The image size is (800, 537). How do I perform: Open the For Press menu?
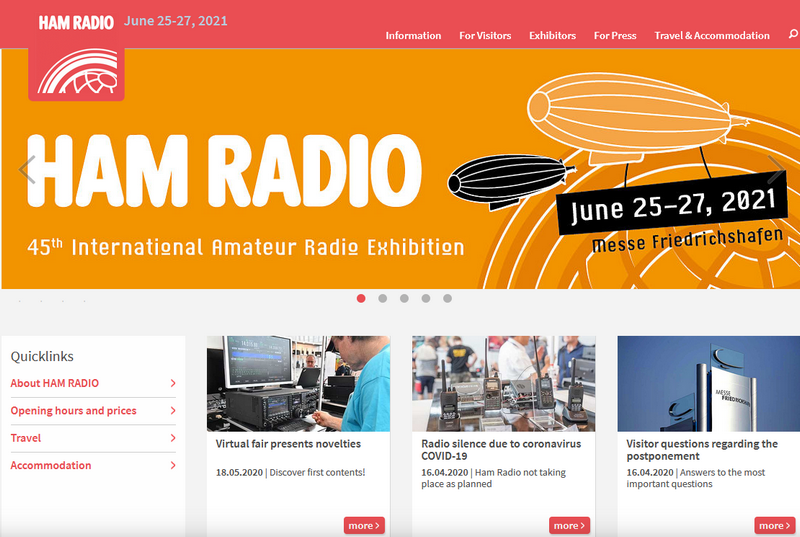point(615,36)
